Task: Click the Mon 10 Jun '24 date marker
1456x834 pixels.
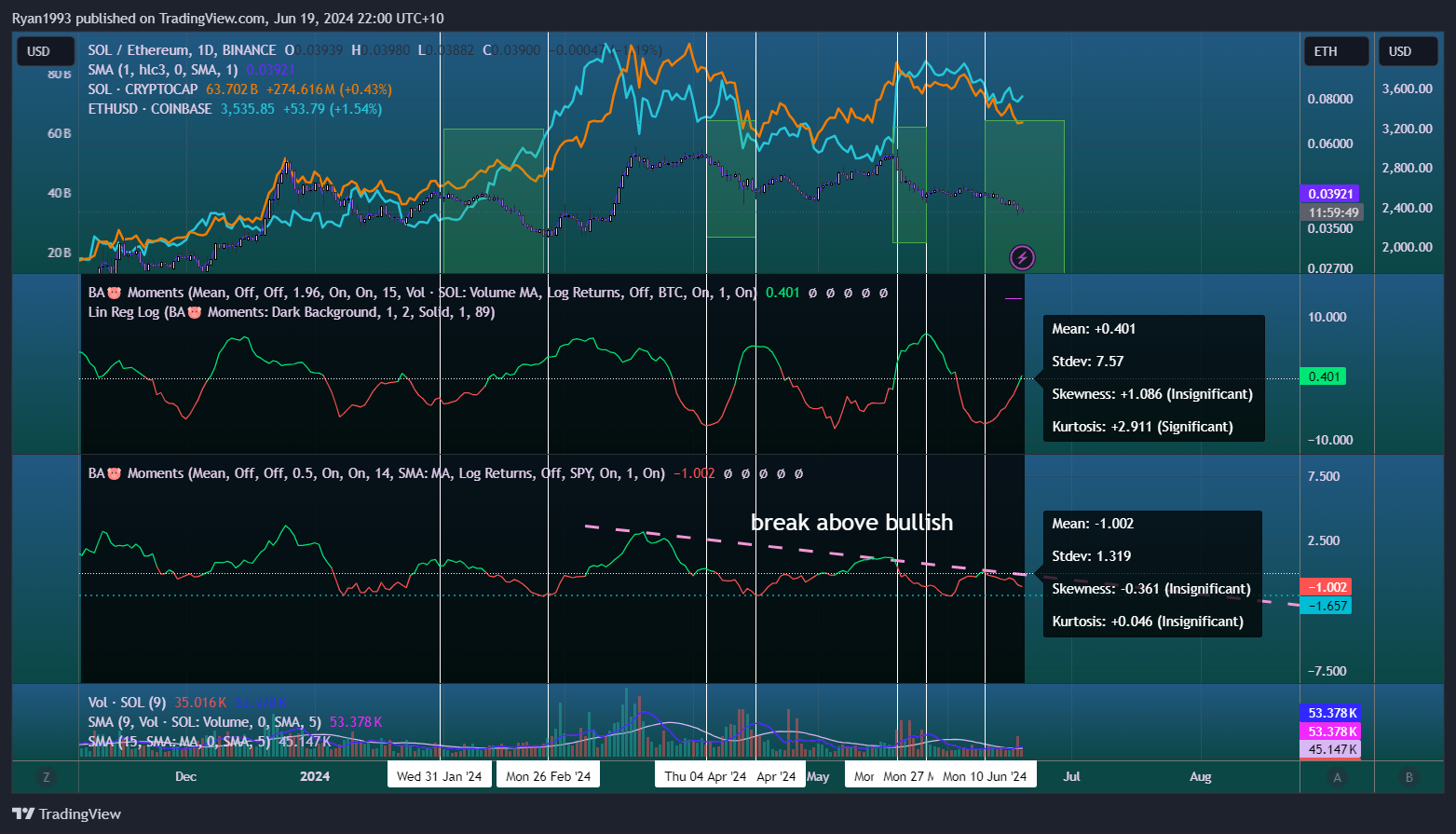Action: (x=985, y=776)
